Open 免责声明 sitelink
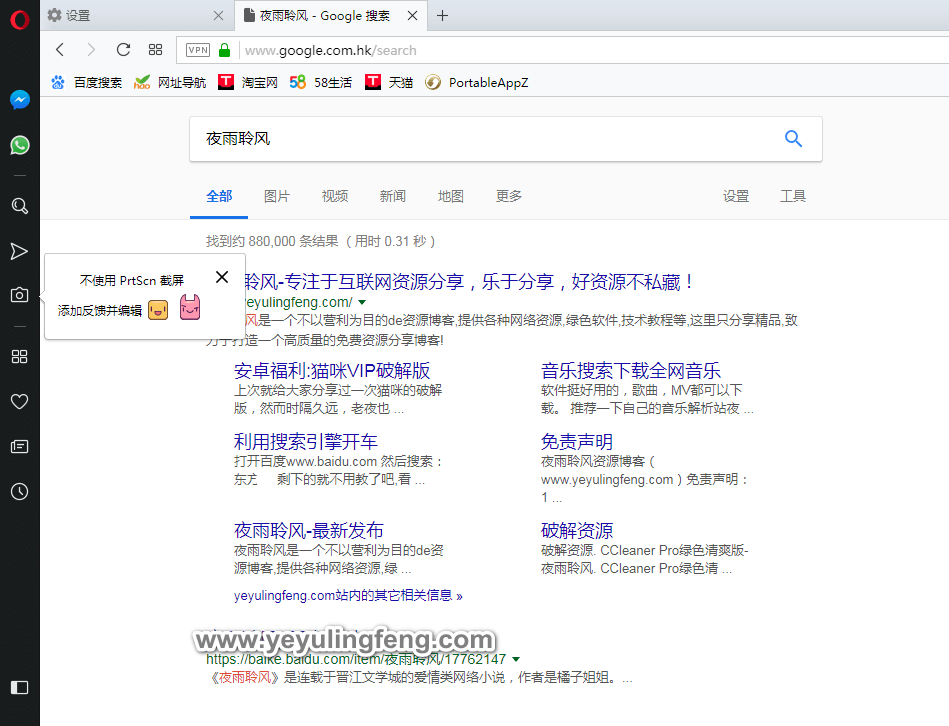Image resolution: width=949 pixels, height=726 pixels. pyautogui.click(x=577, y=442)
